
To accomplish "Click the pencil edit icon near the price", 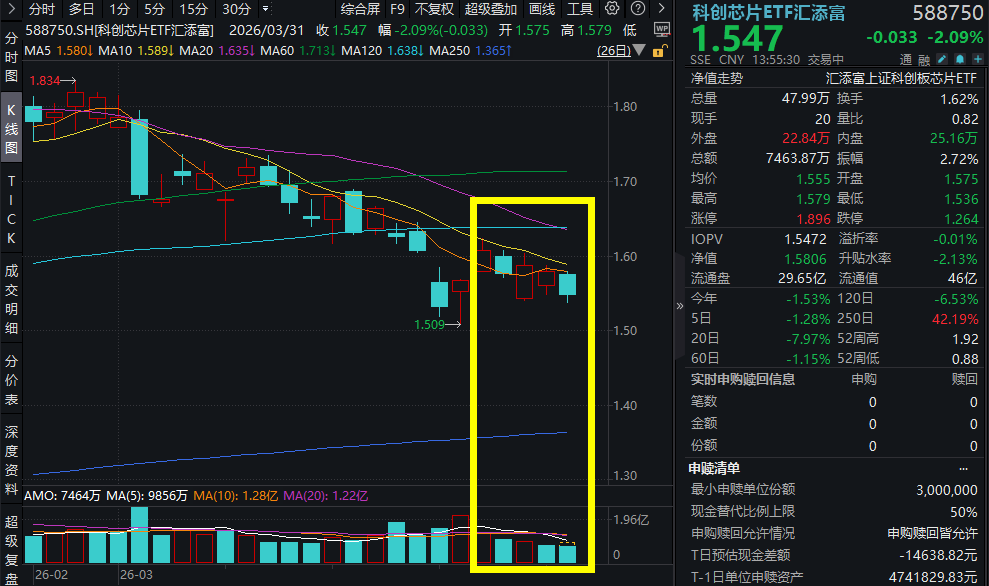I will pos(942,59).
